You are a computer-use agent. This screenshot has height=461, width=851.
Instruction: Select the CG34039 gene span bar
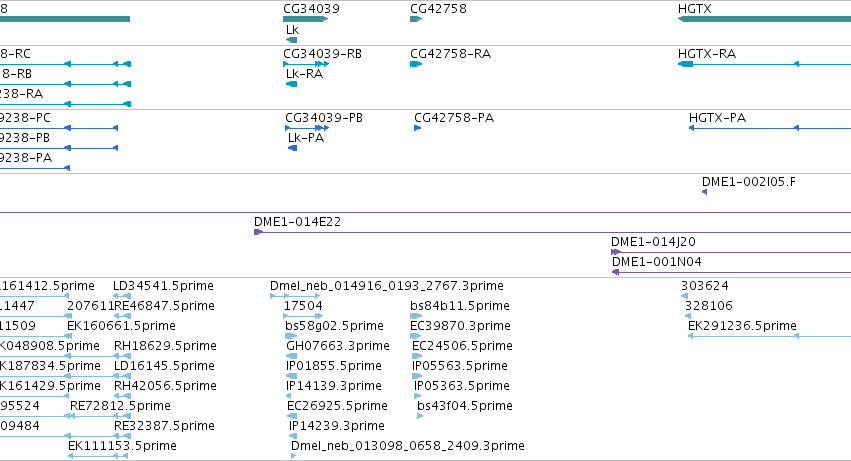306,19
